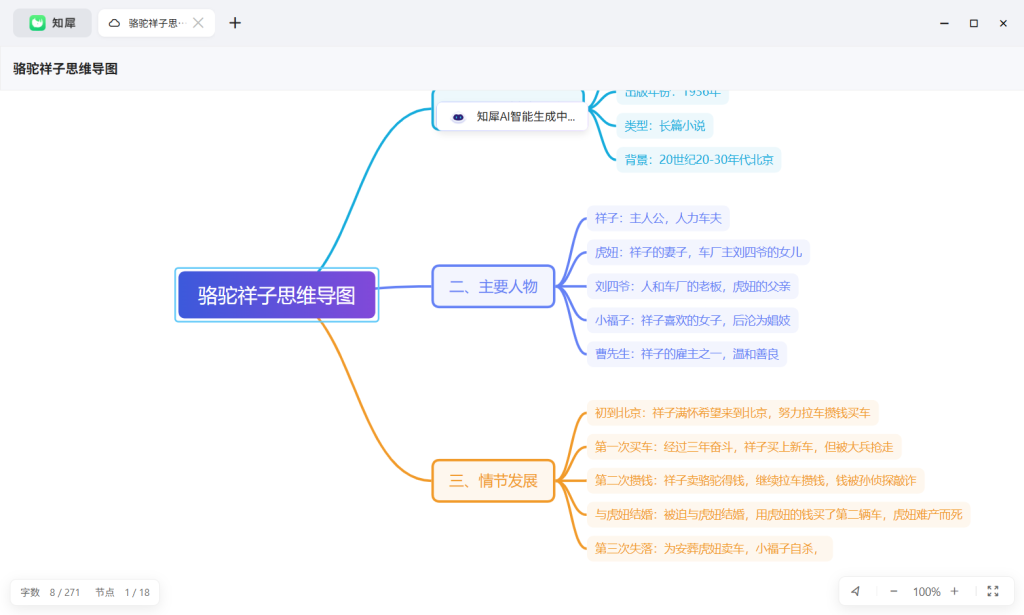The image size is (1024, 615).
Task: Click the 100% zoom level value
Action: [x=926, y=591]
